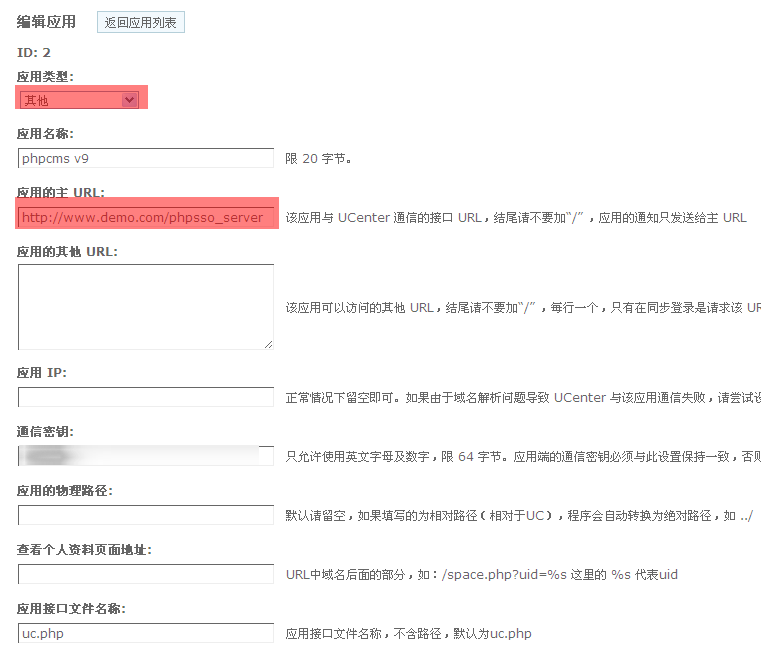The width and height of the screenshot is (761, 652).
Task: Click the 查看个人资料页面地址 input field
Action: pos(145,574)
